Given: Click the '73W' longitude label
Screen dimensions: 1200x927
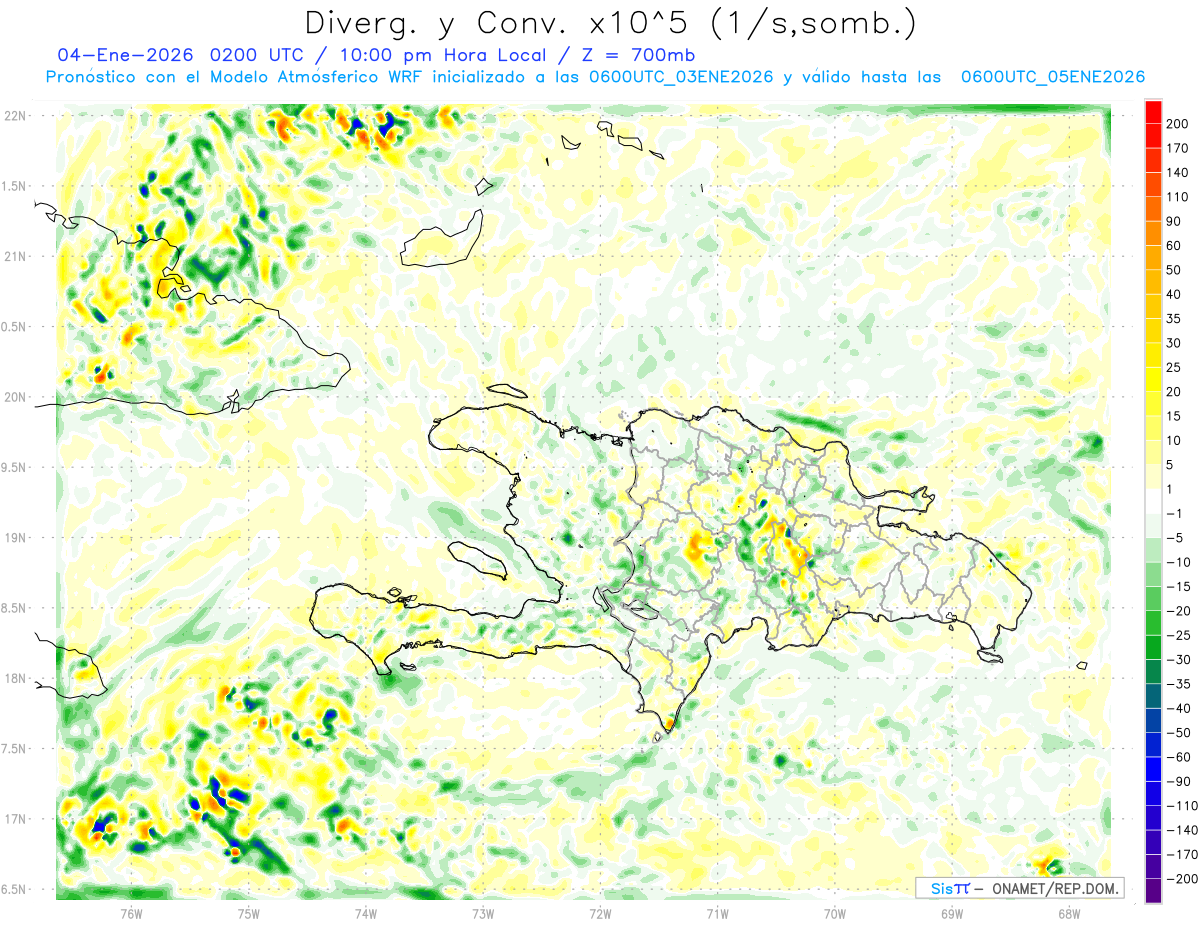Looking at the screenshot, I should (483, 913).
